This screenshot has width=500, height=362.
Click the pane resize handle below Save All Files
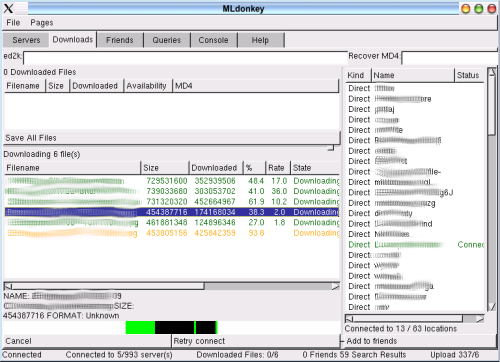coord(331,148)
